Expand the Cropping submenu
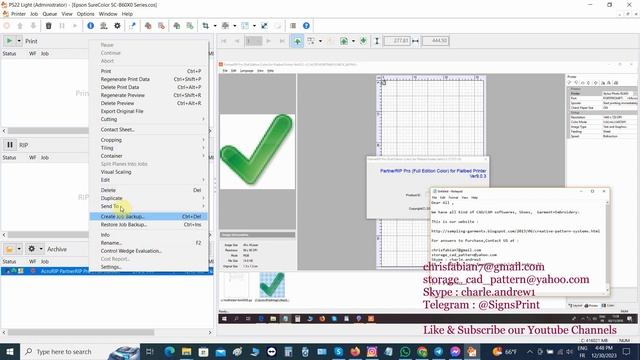 pos(148,140)
